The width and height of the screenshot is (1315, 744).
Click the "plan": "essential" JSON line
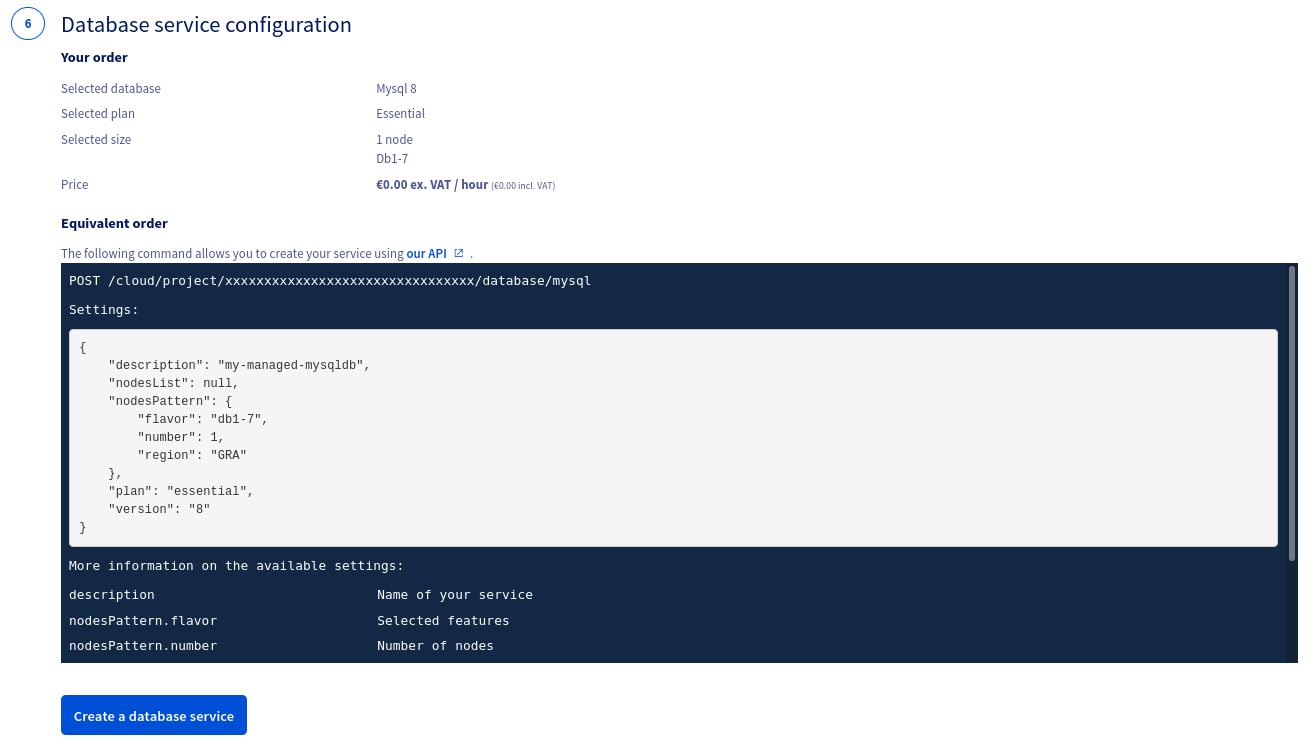(181, 492)
